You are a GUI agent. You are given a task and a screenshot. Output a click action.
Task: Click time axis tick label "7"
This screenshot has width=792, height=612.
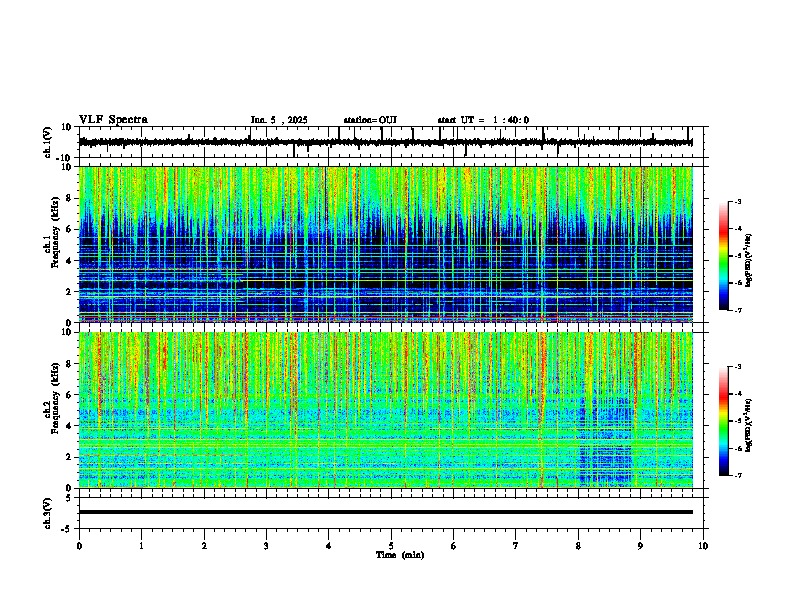pyautogui.click(x=515, y=546)
